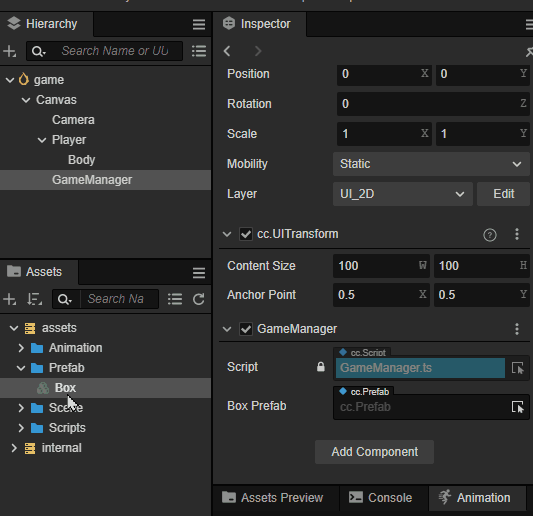This screenshot has width=533, height=516.
Task: Open the Animation tab
Action: click(477, 498)
